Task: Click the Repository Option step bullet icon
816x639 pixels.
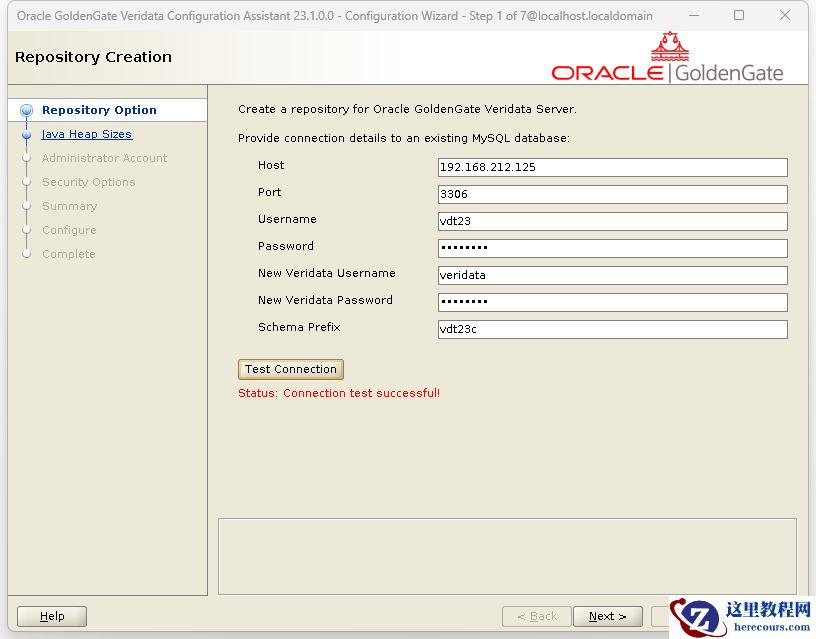Action: click(x=27, y=111)
